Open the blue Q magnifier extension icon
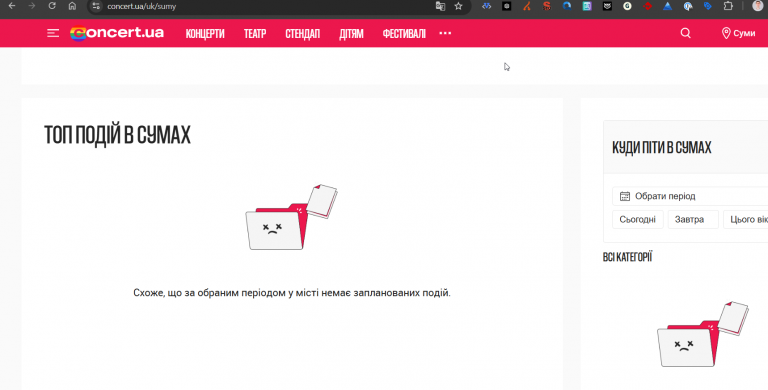The height and width of the screenshot is (390, 768). [x=567, y=6]
